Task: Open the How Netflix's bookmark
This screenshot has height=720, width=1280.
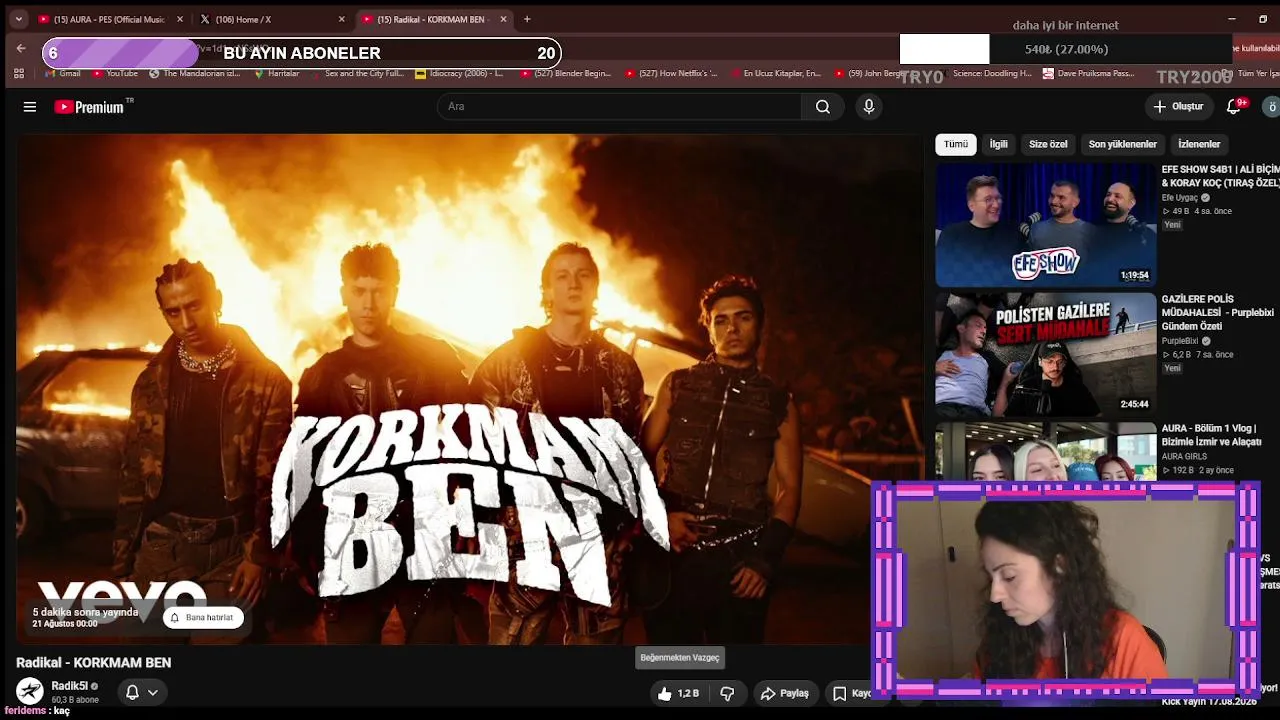Action: point(671,74)
